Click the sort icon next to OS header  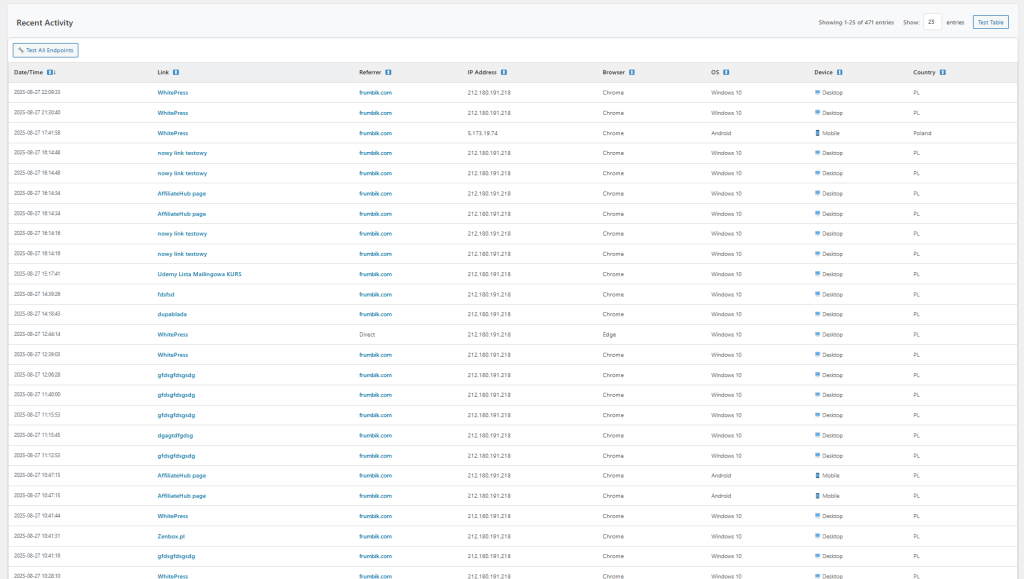pyautogui.click(x=726, y=72)
